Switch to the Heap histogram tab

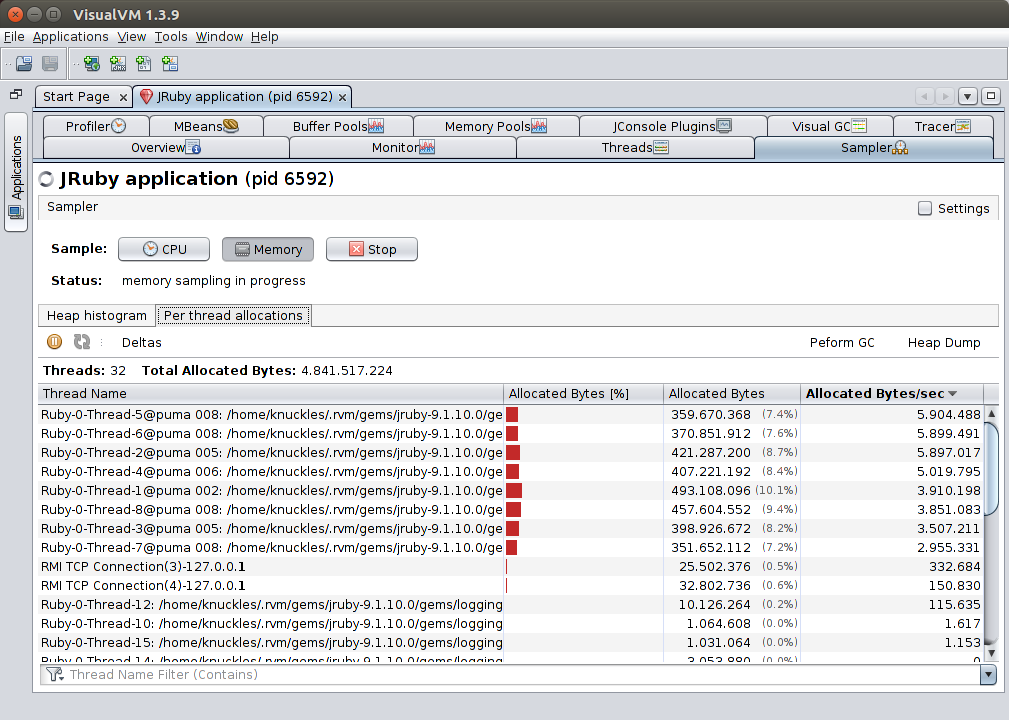pyautogui.click(x=97, y=315)
